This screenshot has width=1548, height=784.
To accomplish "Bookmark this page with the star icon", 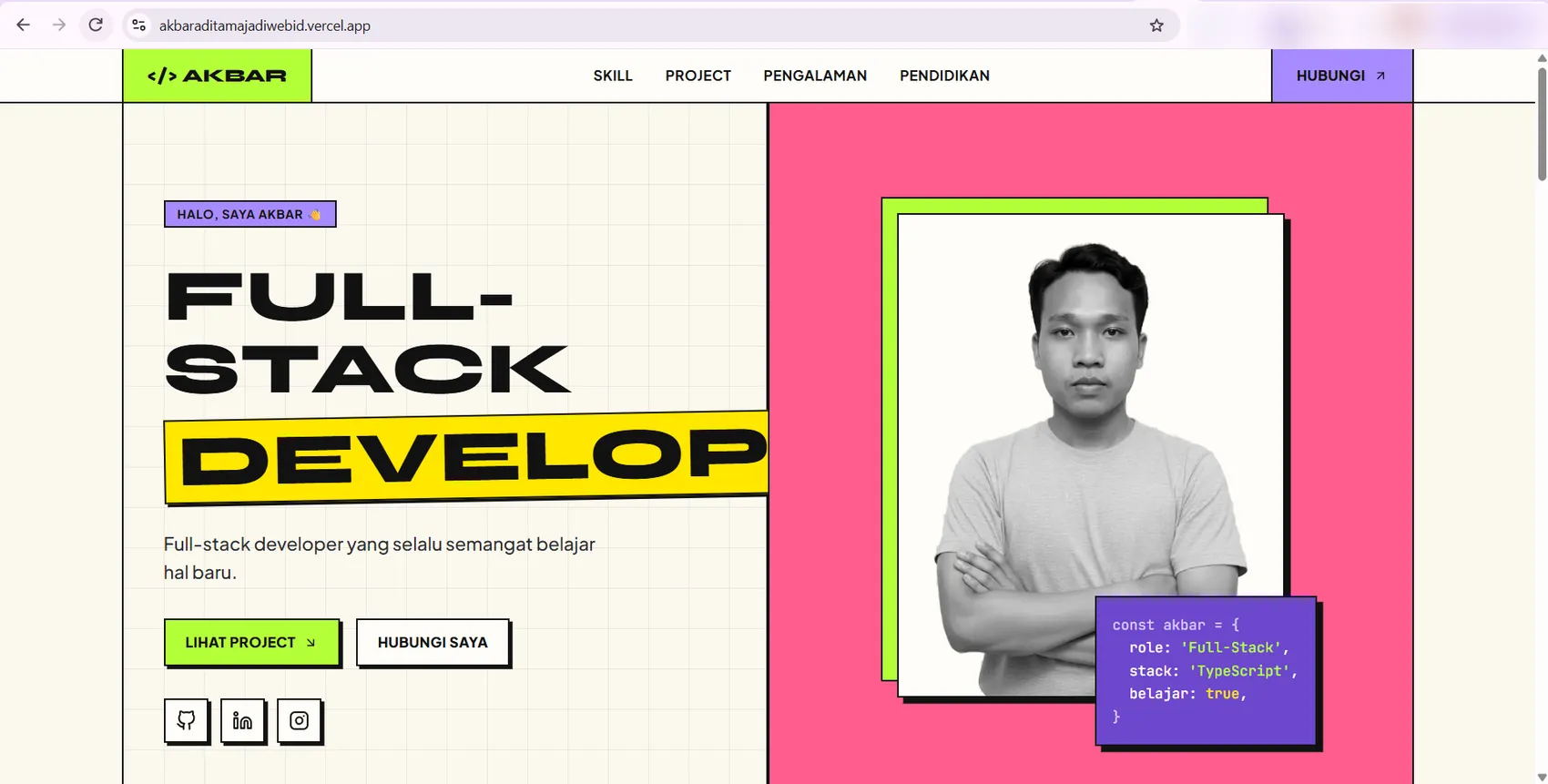I will (1156, 25).
